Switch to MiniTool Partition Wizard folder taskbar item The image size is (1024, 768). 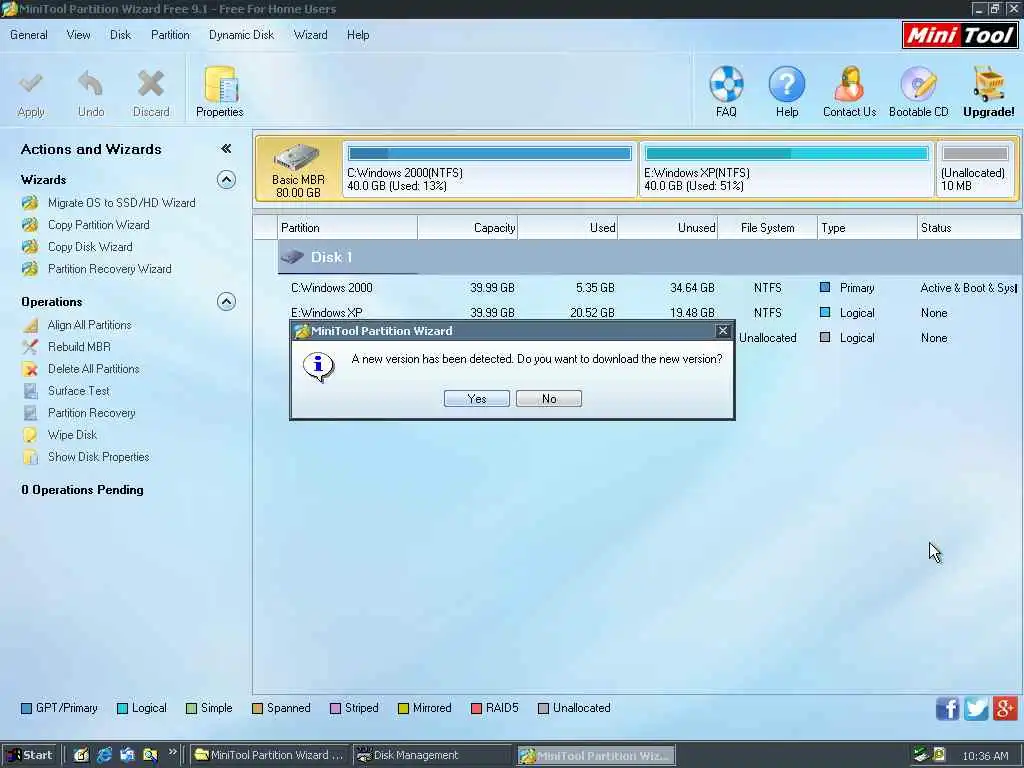point(270,756)
